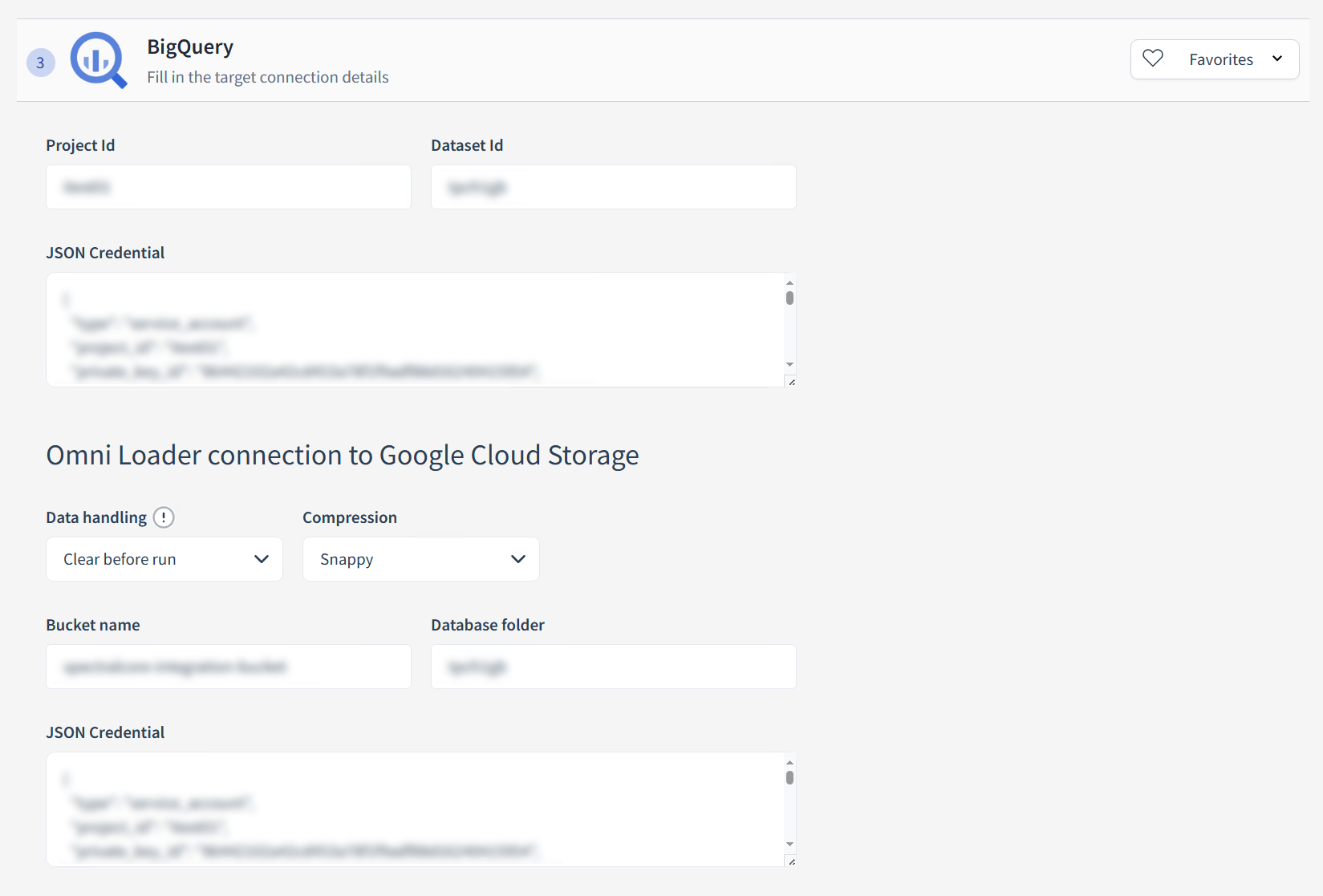Click the 'Compression' label
This screenshot has width=1323, height=896.
click(350, 517)
